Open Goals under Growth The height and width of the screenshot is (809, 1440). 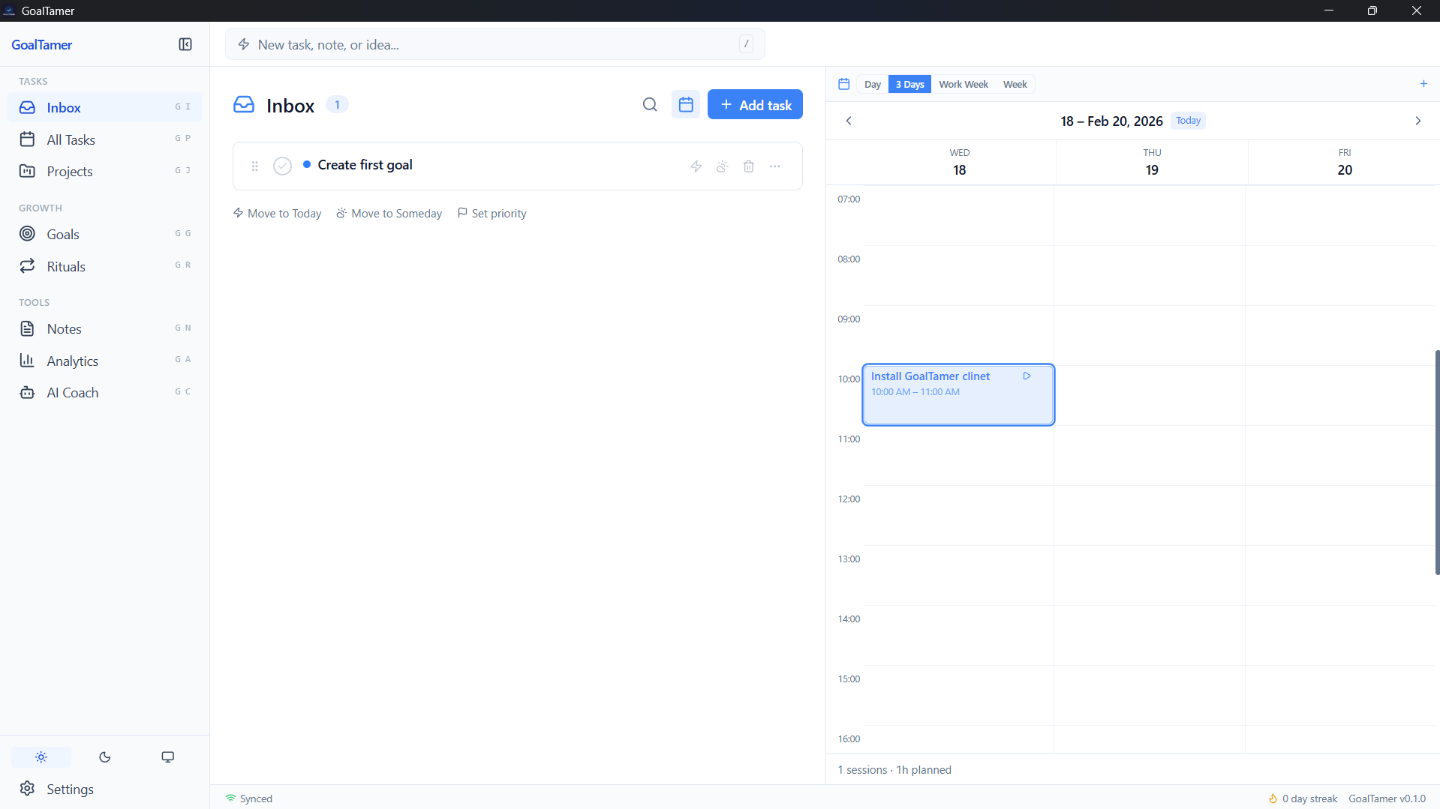[x=104, y=234]
